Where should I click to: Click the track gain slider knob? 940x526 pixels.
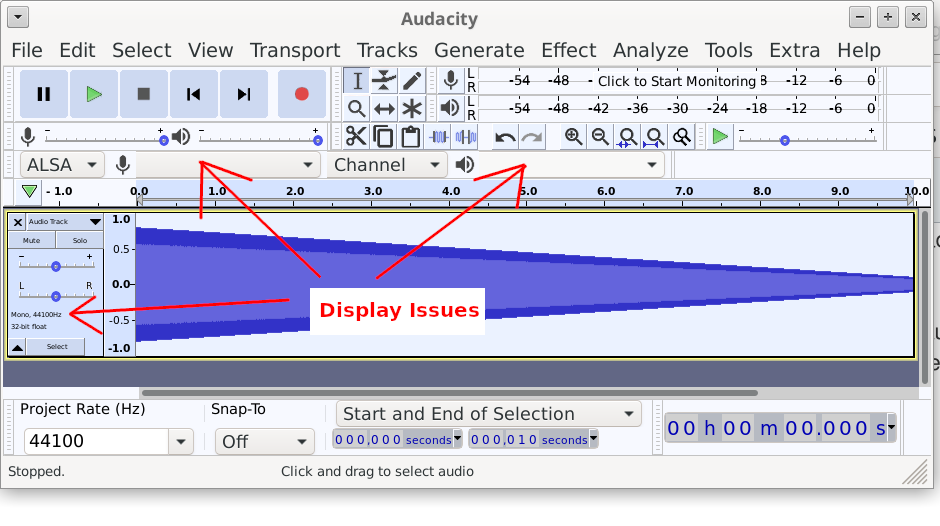(x=56, y=266)
